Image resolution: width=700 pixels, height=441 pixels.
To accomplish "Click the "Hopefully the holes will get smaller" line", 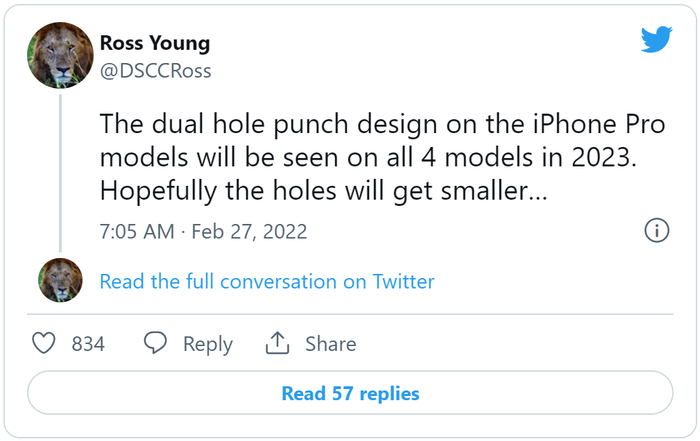I will tap(324, 191).
